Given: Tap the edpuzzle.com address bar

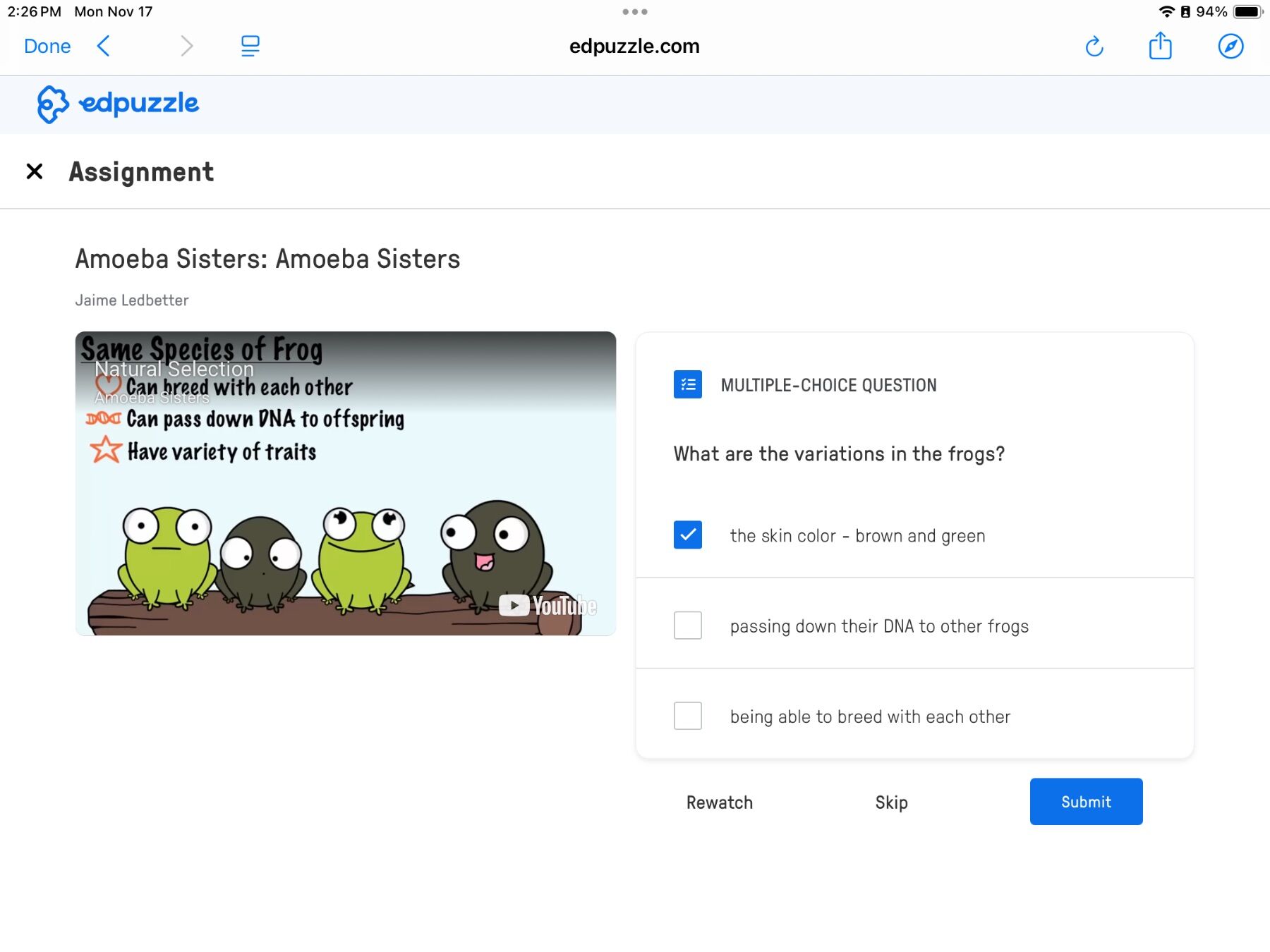Looking at the screenshot, I should point(634,47).
